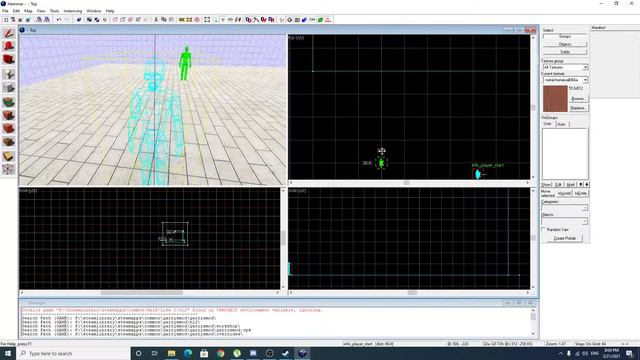Open File Explorer from the taskbar
This screenshot has height=360, width=640.
pyautogui.click(x=171, y=353)
